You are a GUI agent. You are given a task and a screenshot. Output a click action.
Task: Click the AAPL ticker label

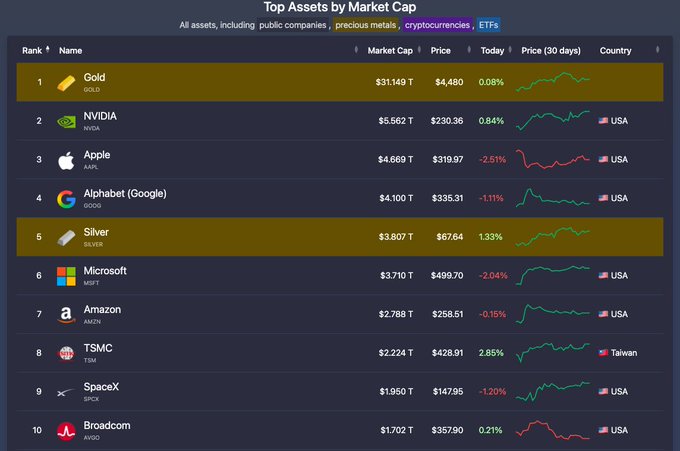(x=91, y=167)
